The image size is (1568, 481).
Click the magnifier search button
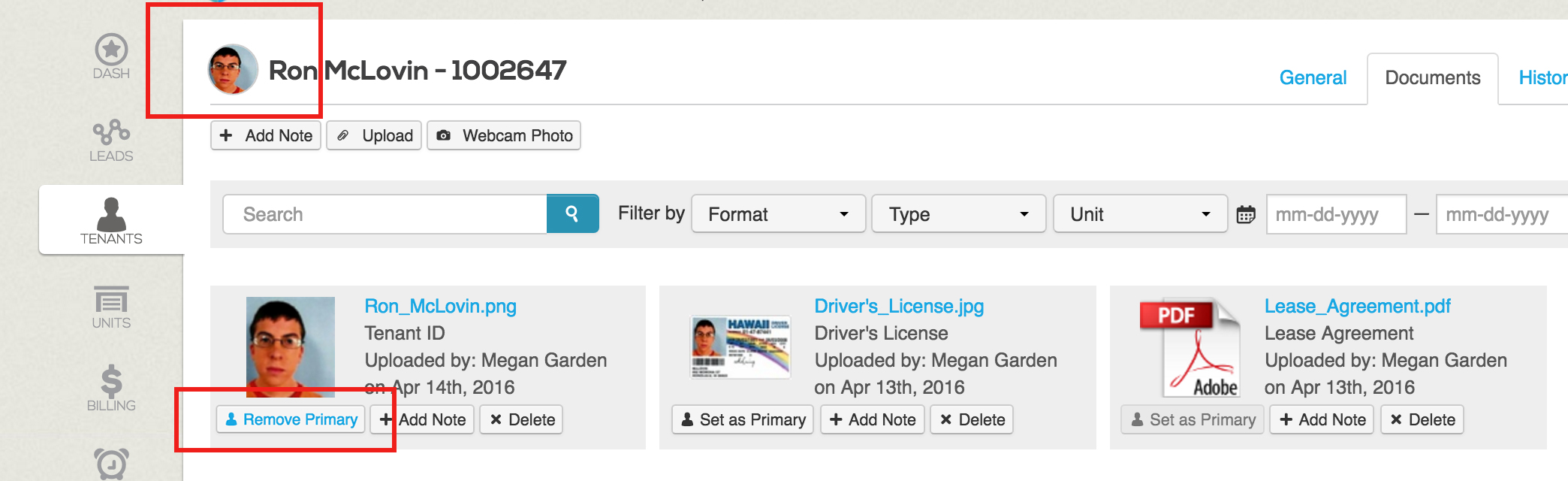(572, 214)
